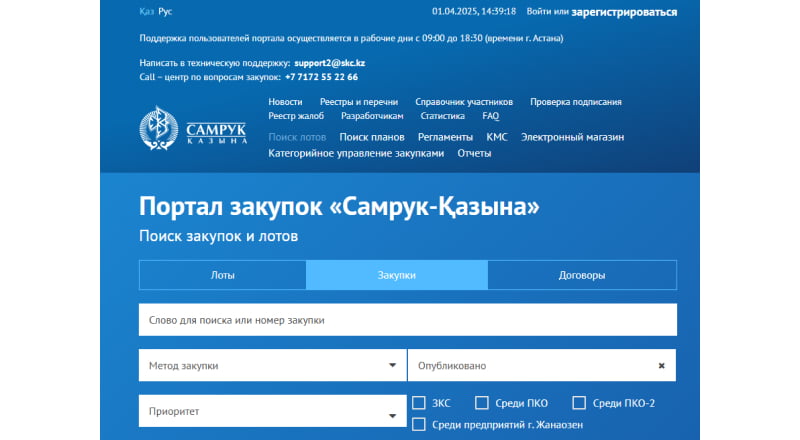This screenshot has height=440, width=800.
Task: Select Поиск лотов in navigation
Action: [297, 137]
